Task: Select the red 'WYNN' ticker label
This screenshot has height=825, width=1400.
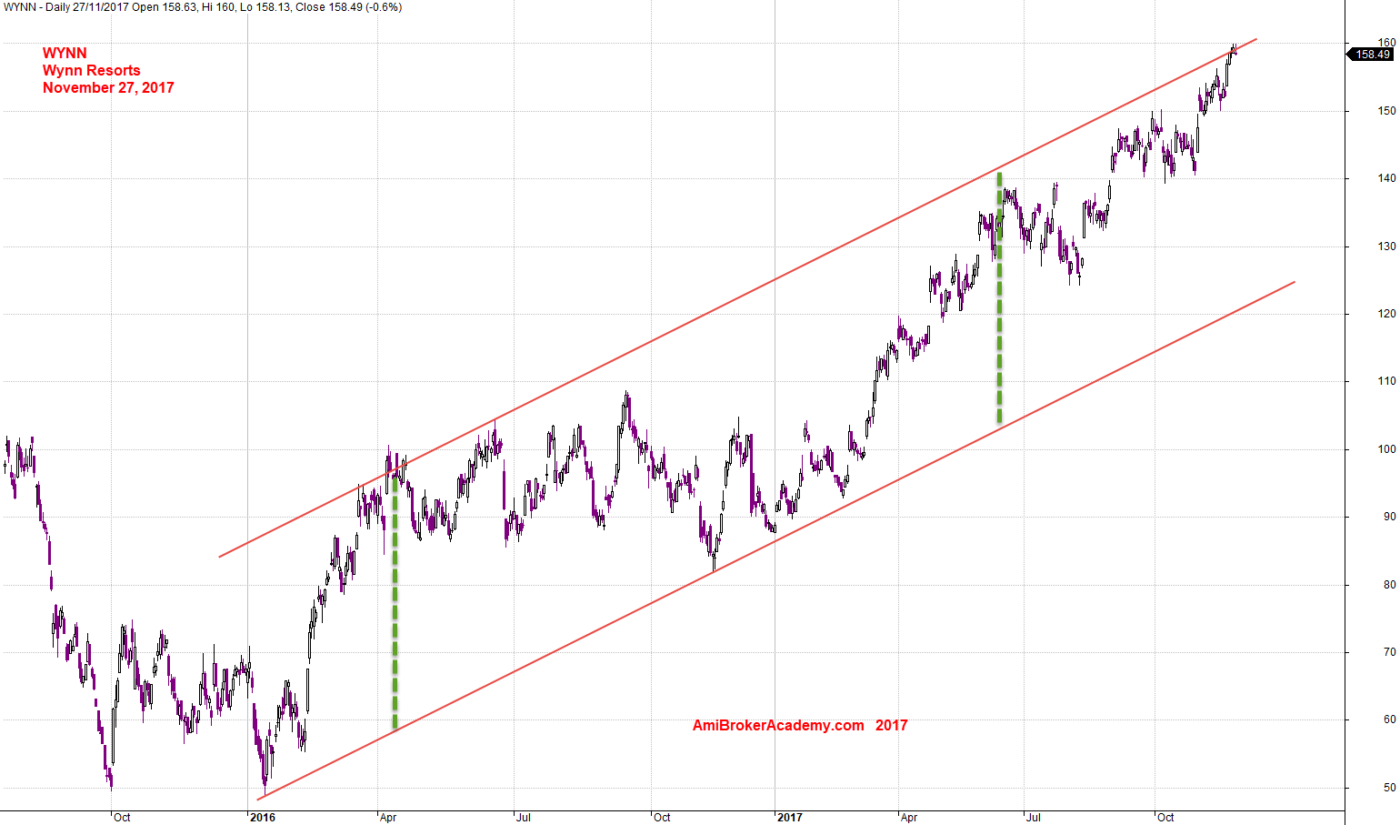Action: point(64,53)
